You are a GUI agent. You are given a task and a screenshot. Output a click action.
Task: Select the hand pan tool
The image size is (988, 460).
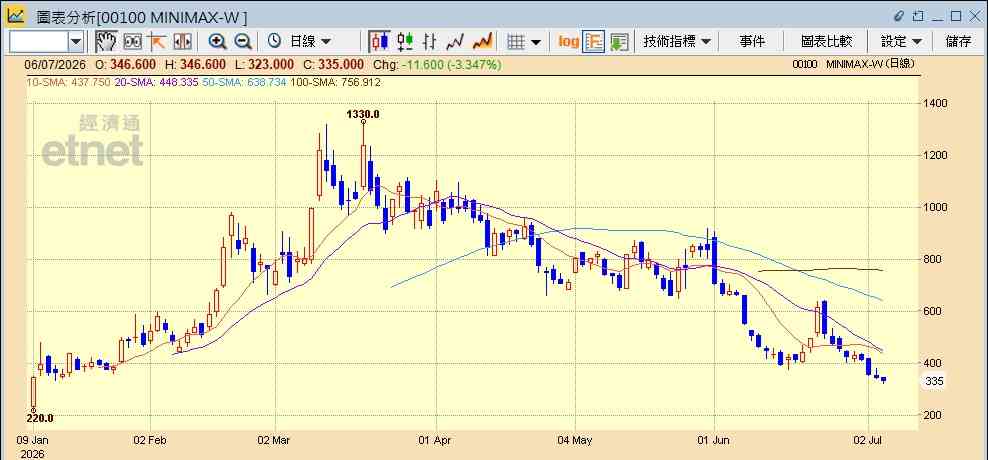[x=106, y=42]
